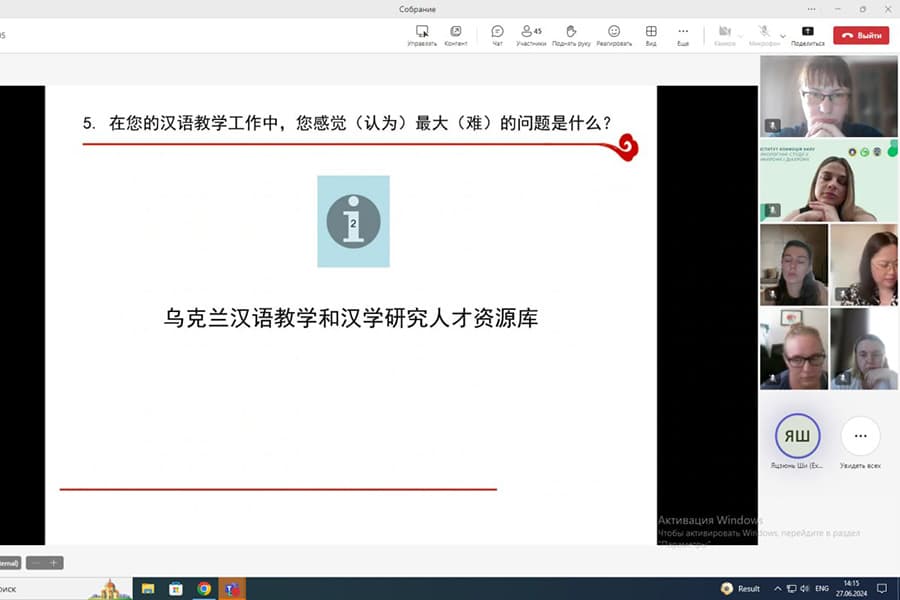
Task: Leave the meeting with Выйти button
Action: click(x=861, y=35)
